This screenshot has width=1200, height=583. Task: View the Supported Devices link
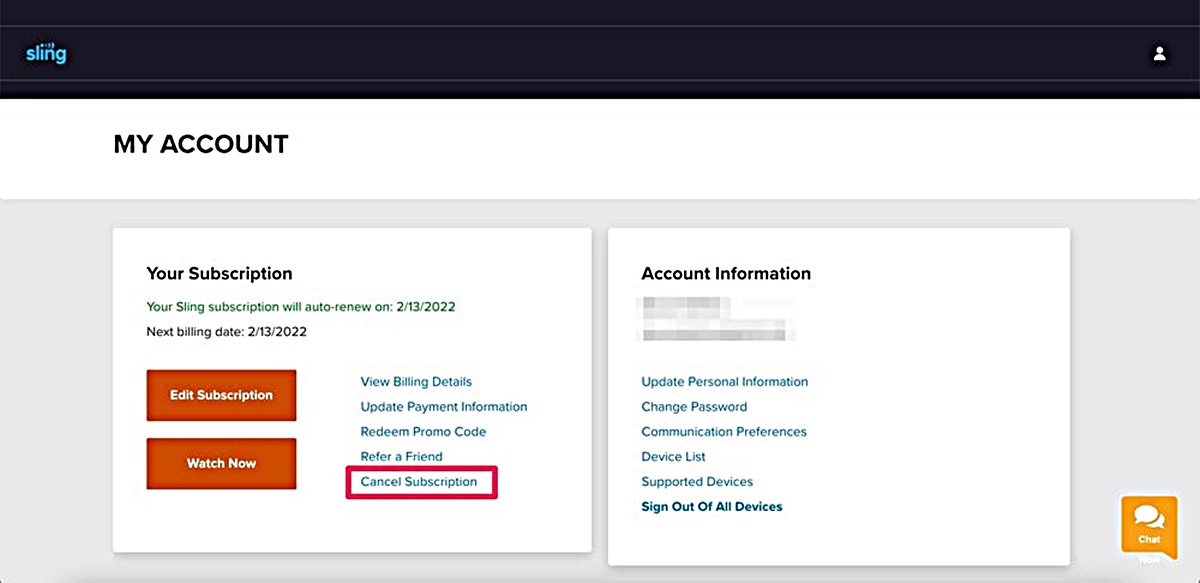pos(697,482)
